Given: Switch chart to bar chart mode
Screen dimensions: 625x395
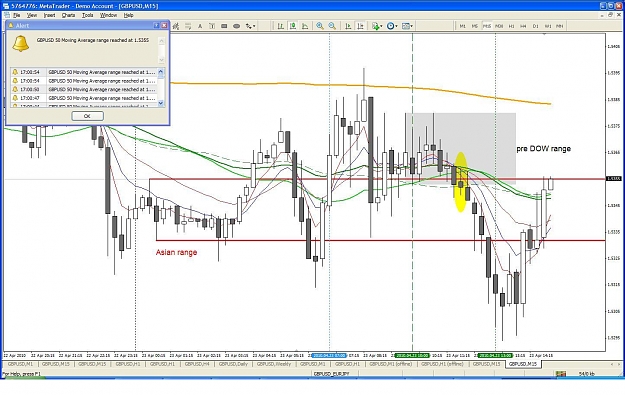Looking at the screenshot, I should [281, 26].
